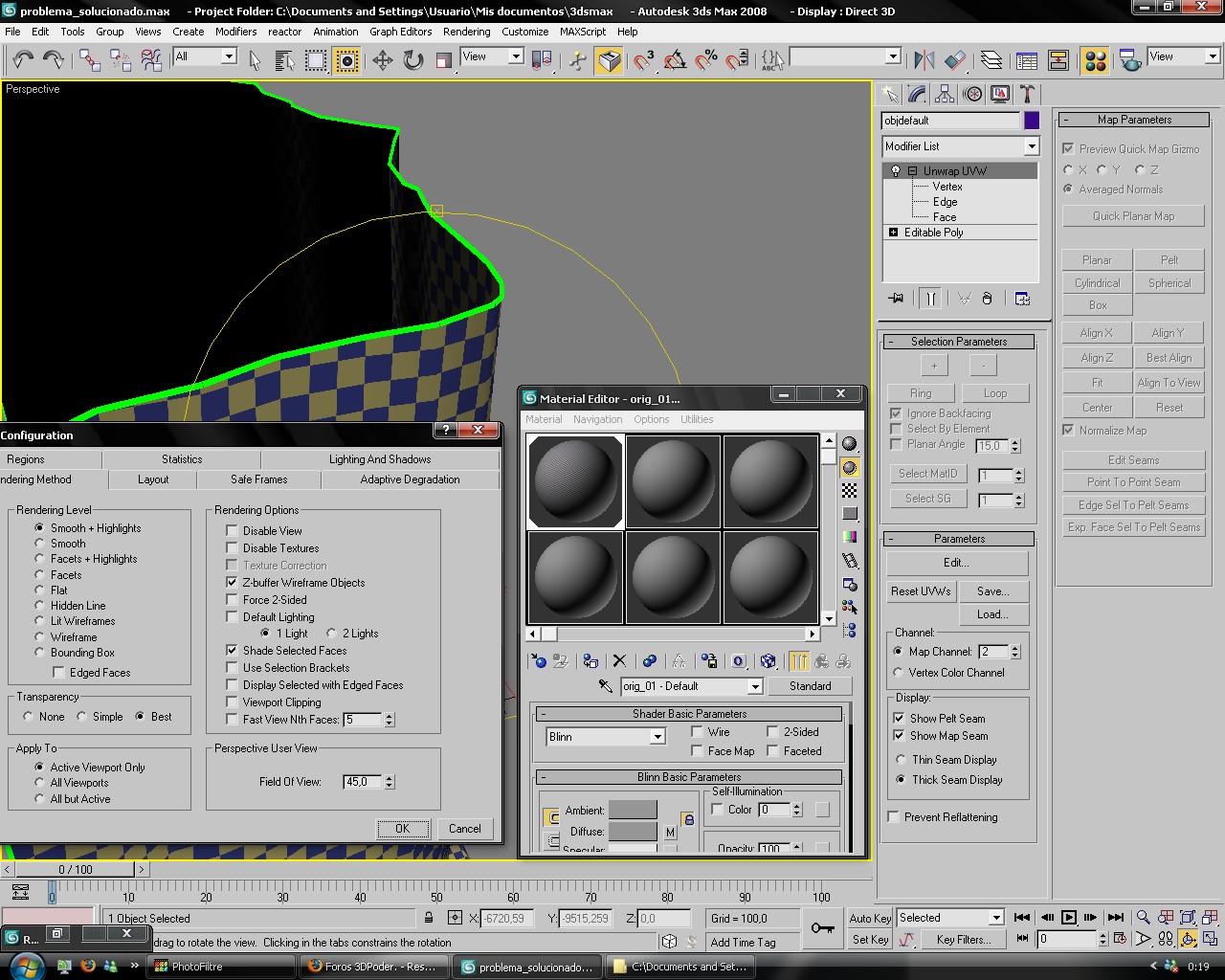Open the Selected key filter dropdown
The image size is (1225, 980).
pos(996,918)
